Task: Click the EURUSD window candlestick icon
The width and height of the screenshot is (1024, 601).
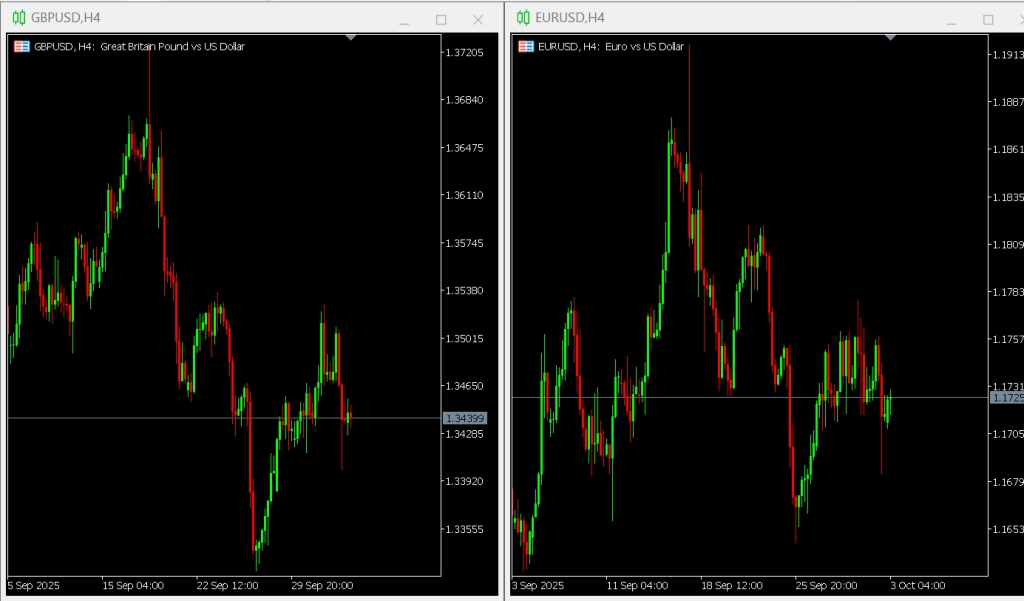Action: coord(523,18)
